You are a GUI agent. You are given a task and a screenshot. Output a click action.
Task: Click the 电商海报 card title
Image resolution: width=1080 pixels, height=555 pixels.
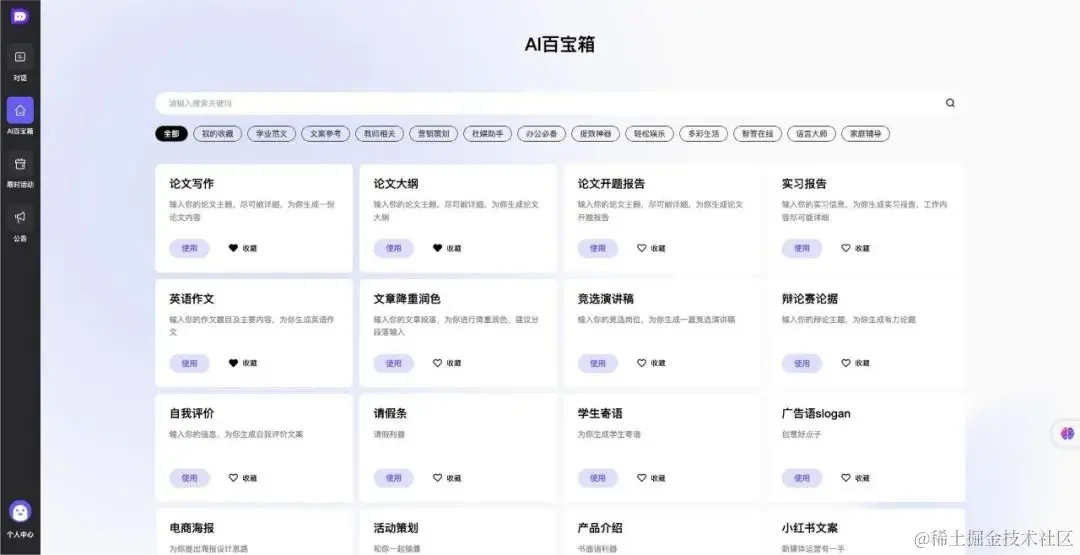pos(191,528)
